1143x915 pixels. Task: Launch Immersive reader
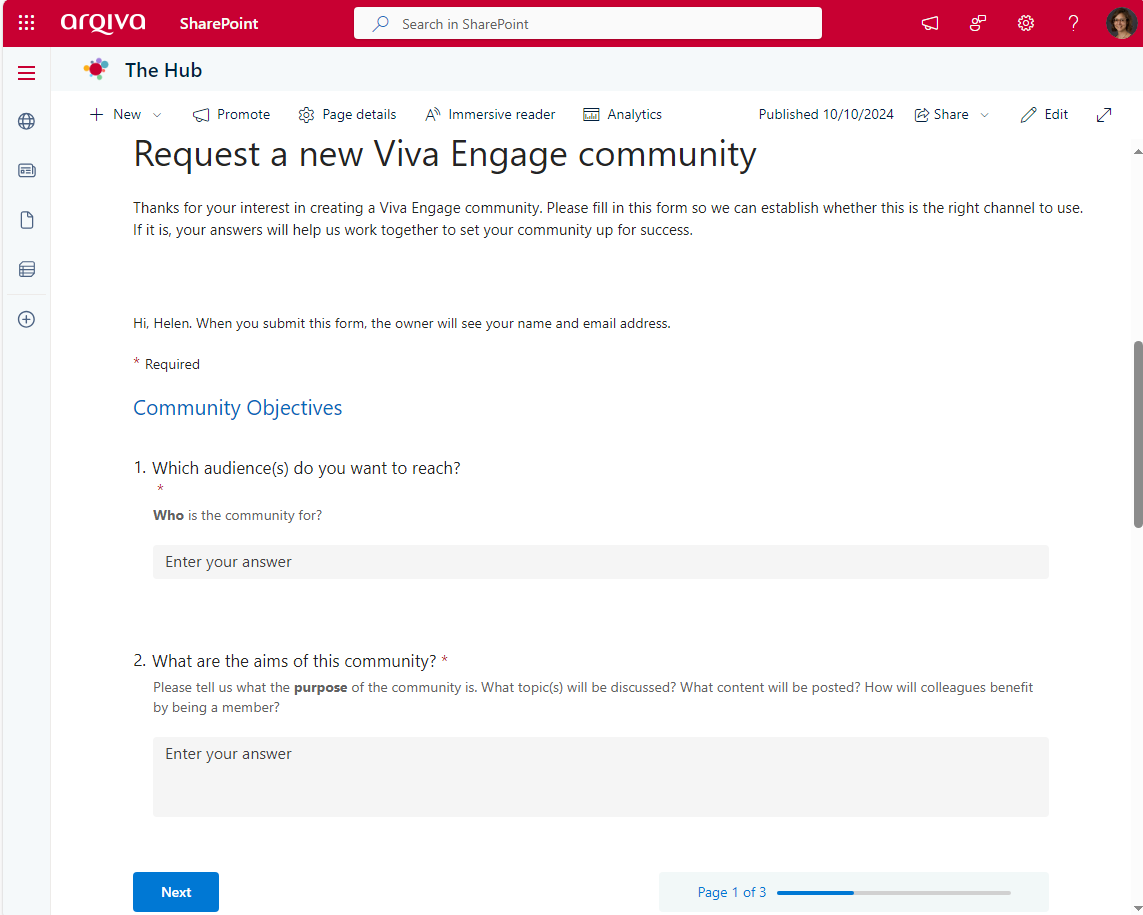(490, 114)
